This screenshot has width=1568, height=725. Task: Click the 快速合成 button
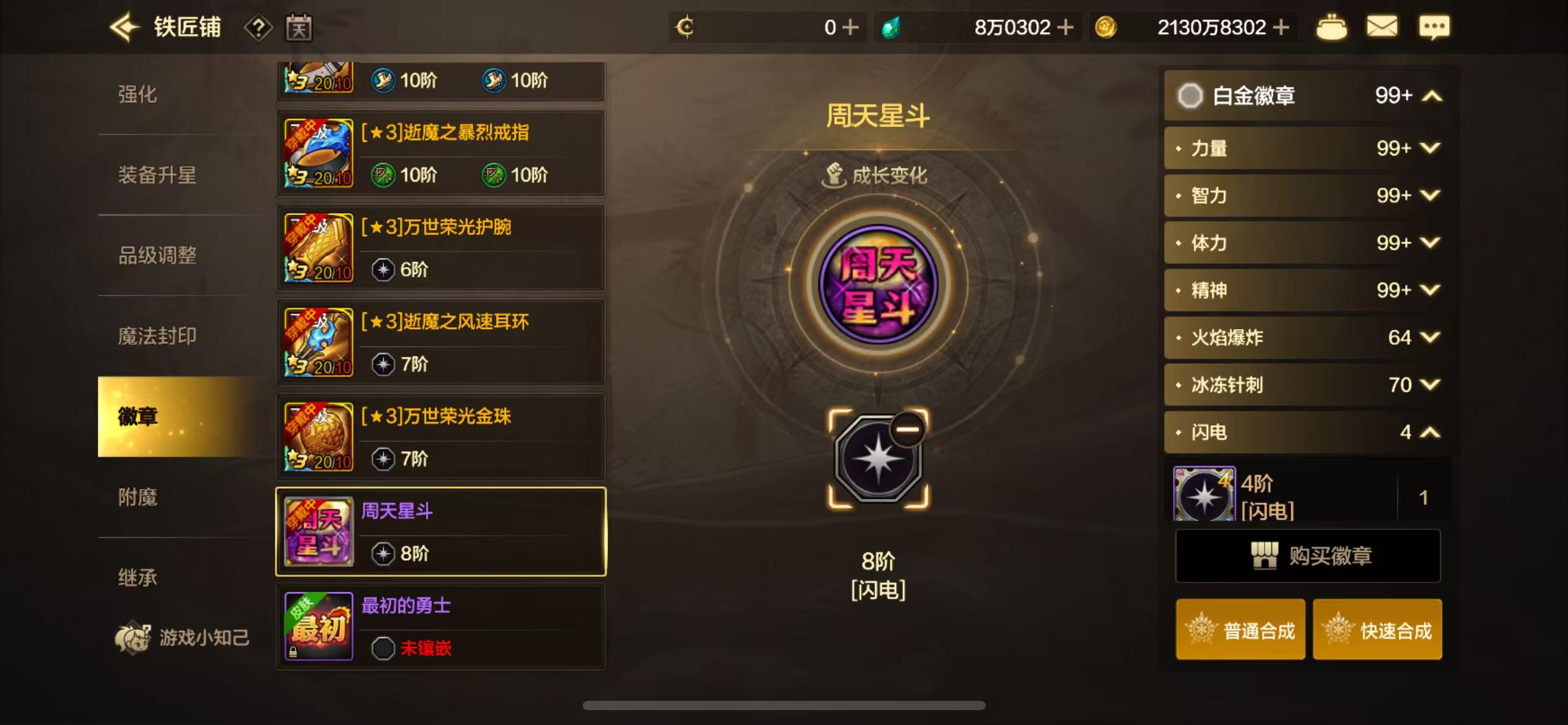coord(1377,630)
